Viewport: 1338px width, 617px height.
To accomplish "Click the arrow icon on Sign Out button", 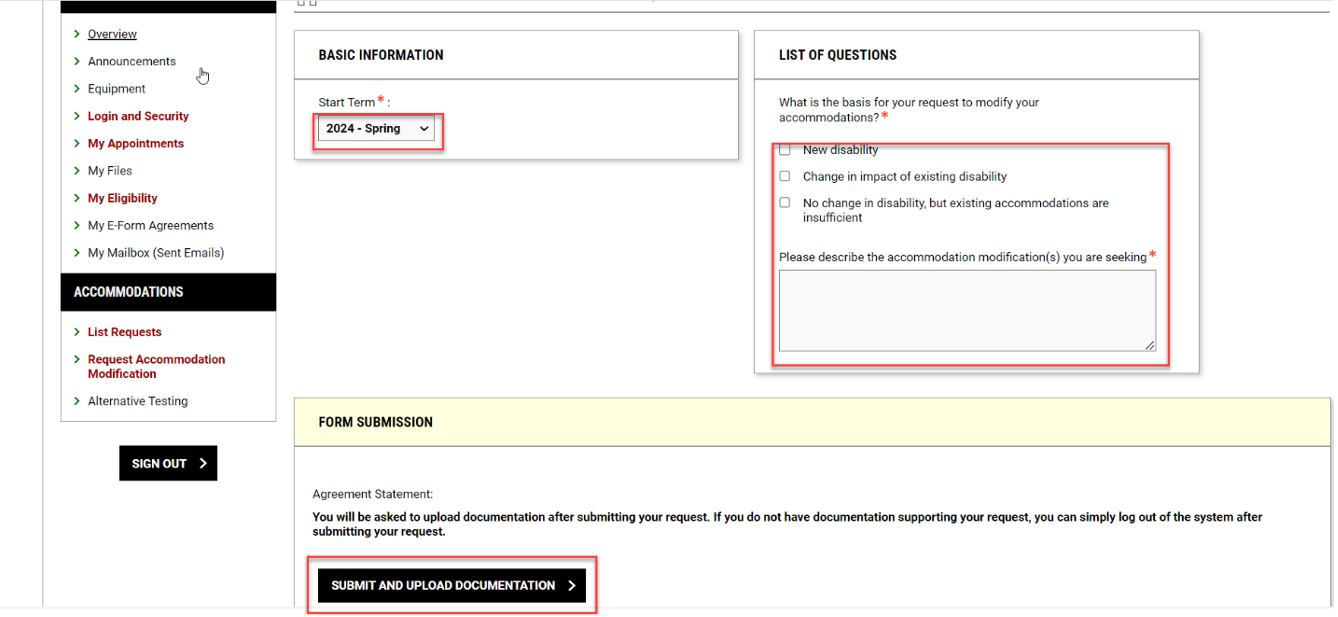I will (x=203, y=463).
